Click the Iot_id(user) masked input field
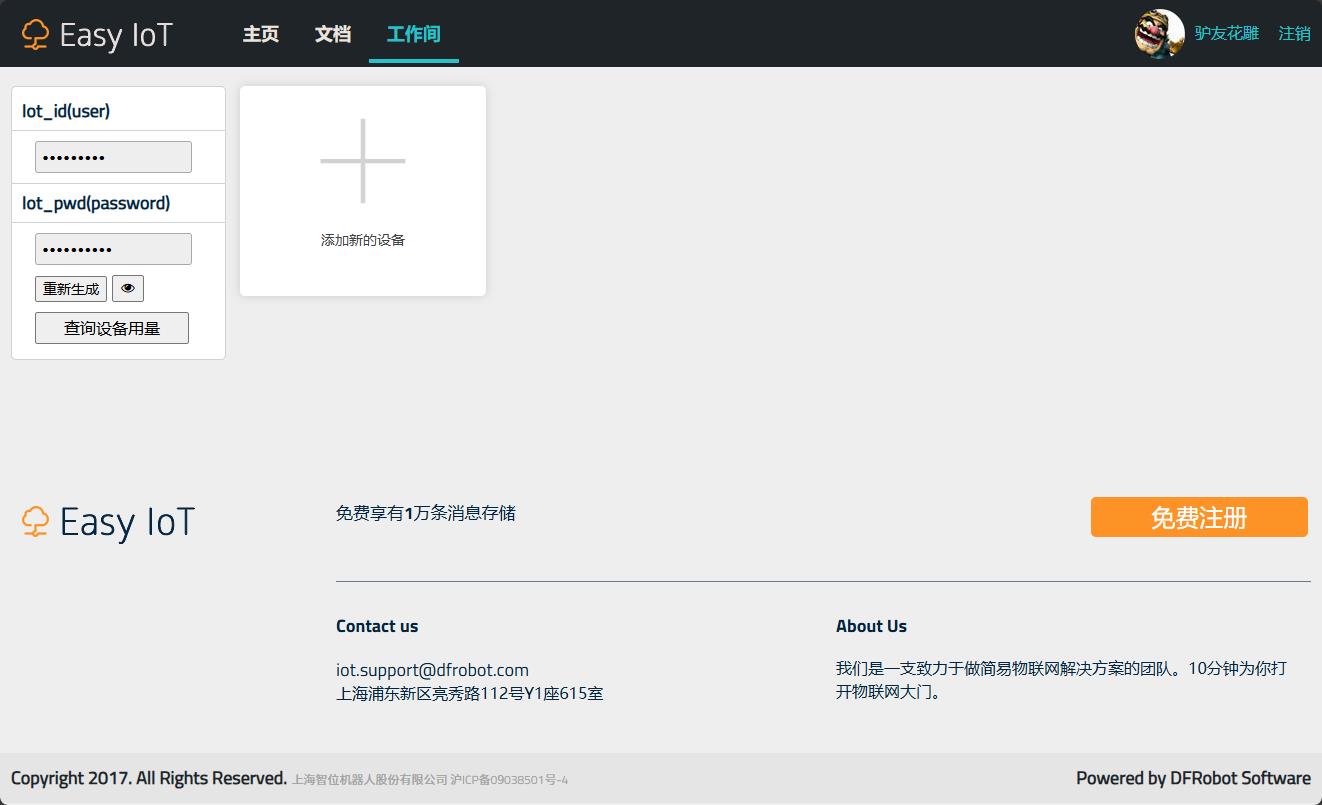The image size is (1322, 805). (x=113, y=157)
